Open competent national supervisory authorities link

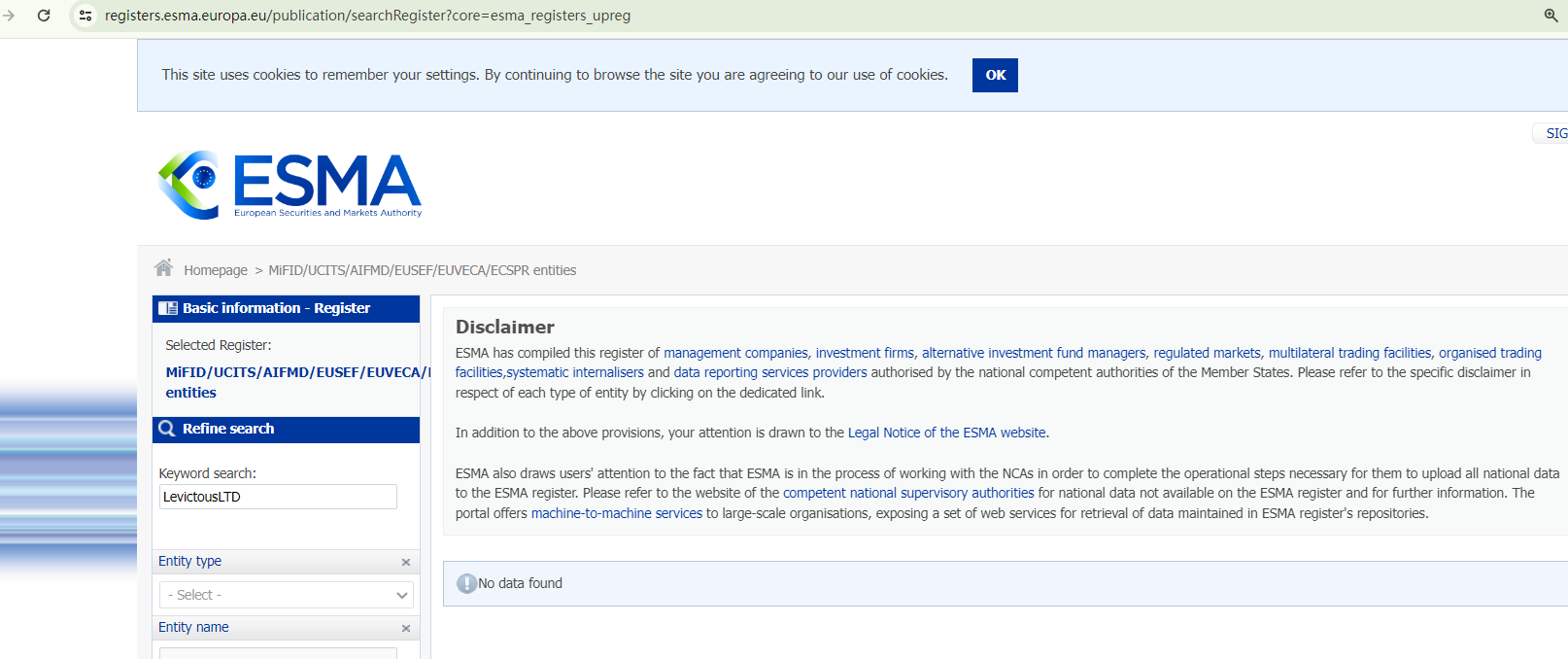click(908, 493)
